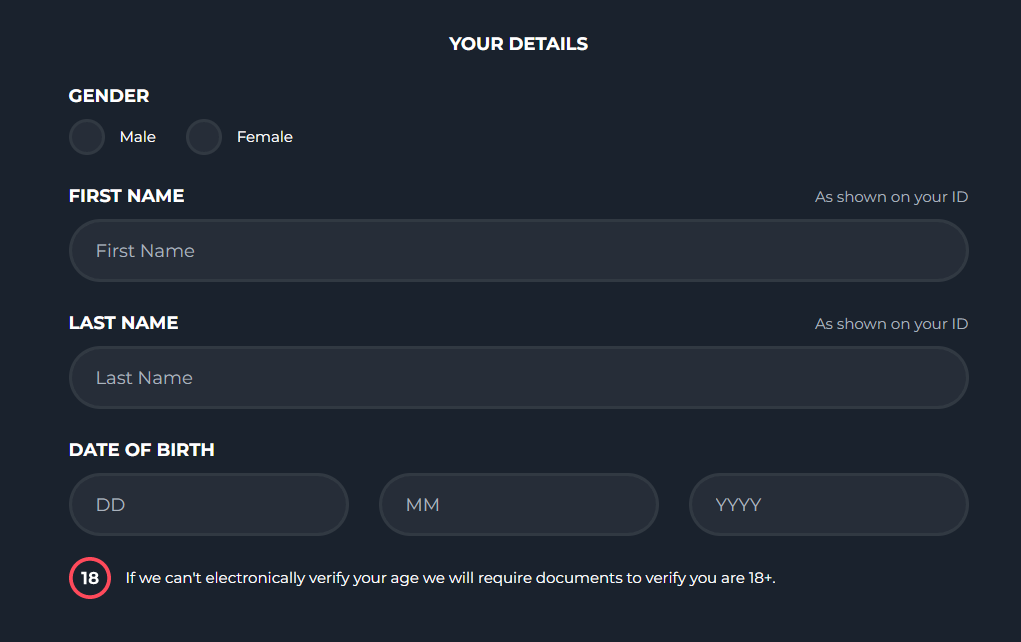
Task: Click the DATE OF BIRTH label
Action: pyautogui.click(x=141, y=450)
